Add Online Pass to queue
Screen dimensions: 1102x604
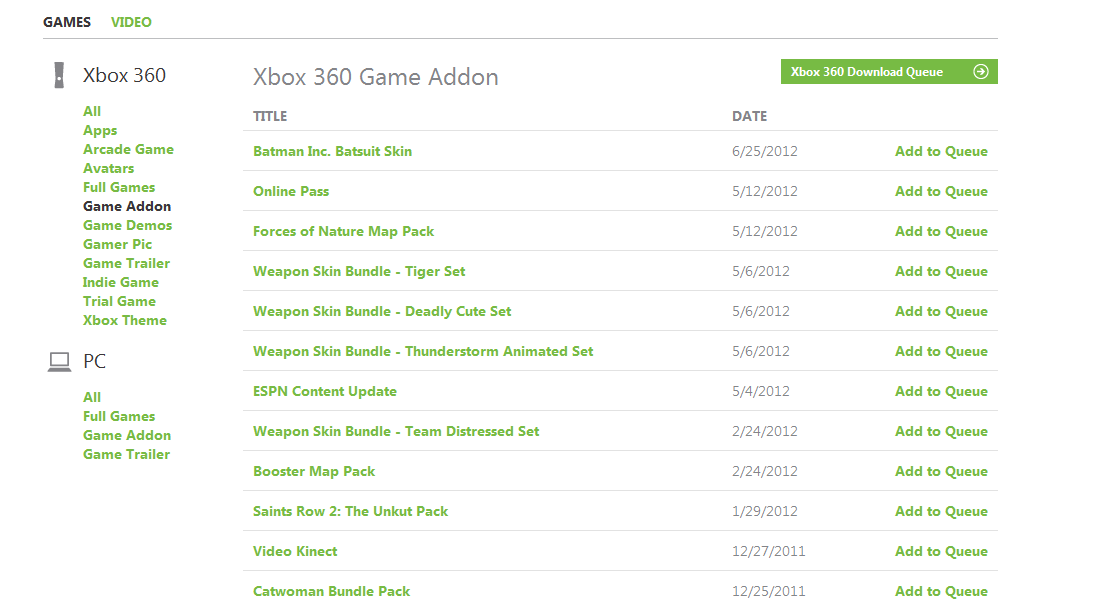[941, 191]
